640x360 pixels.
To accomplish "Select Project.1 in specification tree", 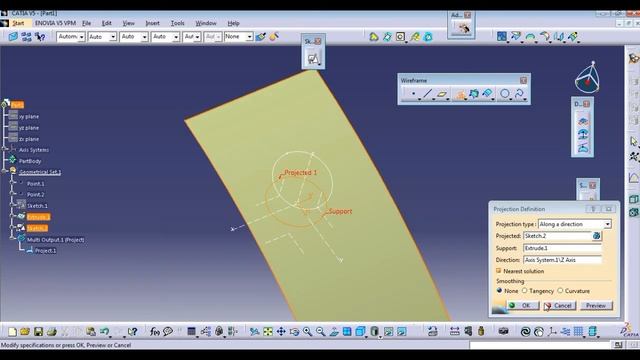I will pos(45,251).
